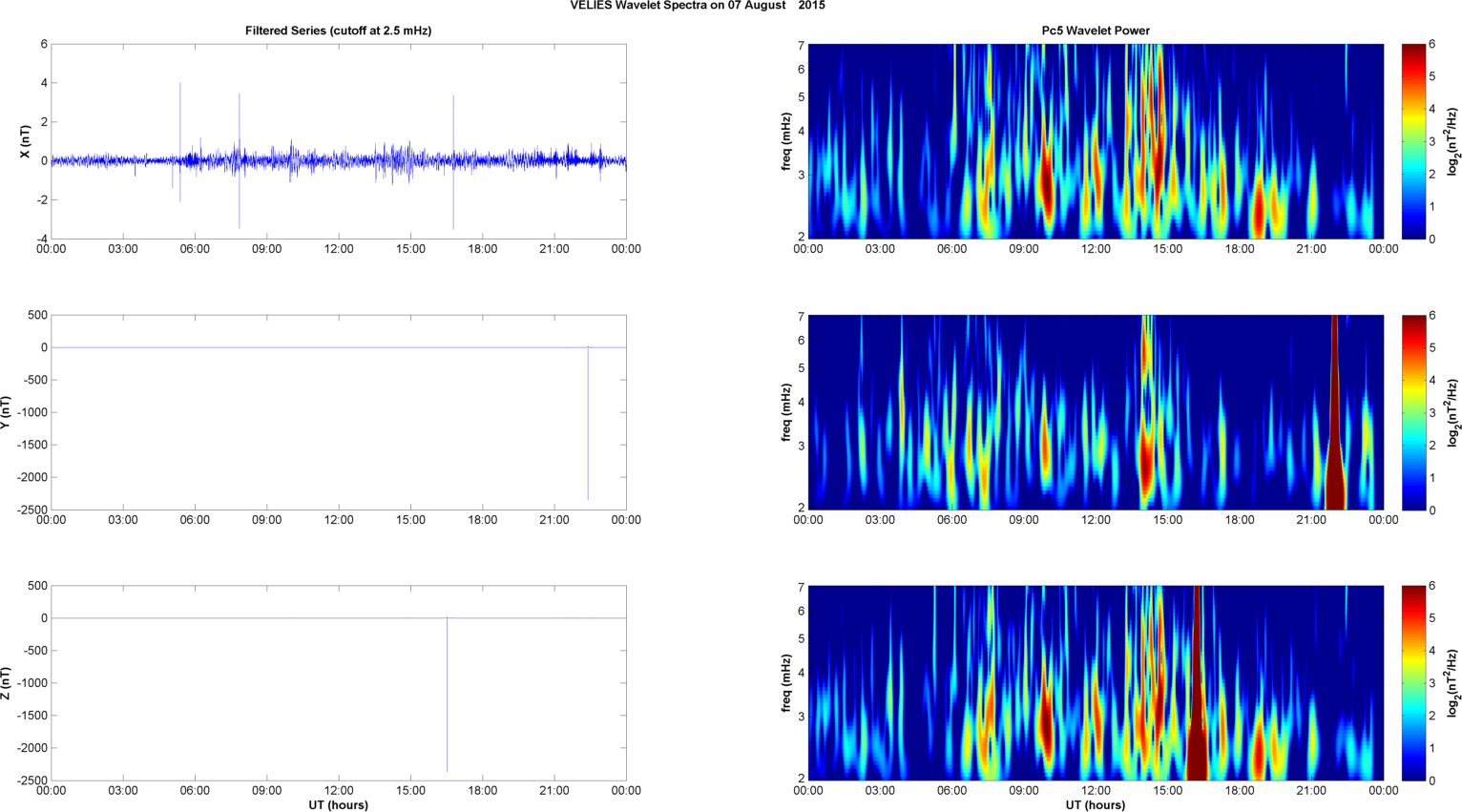This screenshot has height=812, width=1462.
Task: Click the large negative spike in the Z series
Action: coord(447,695)
